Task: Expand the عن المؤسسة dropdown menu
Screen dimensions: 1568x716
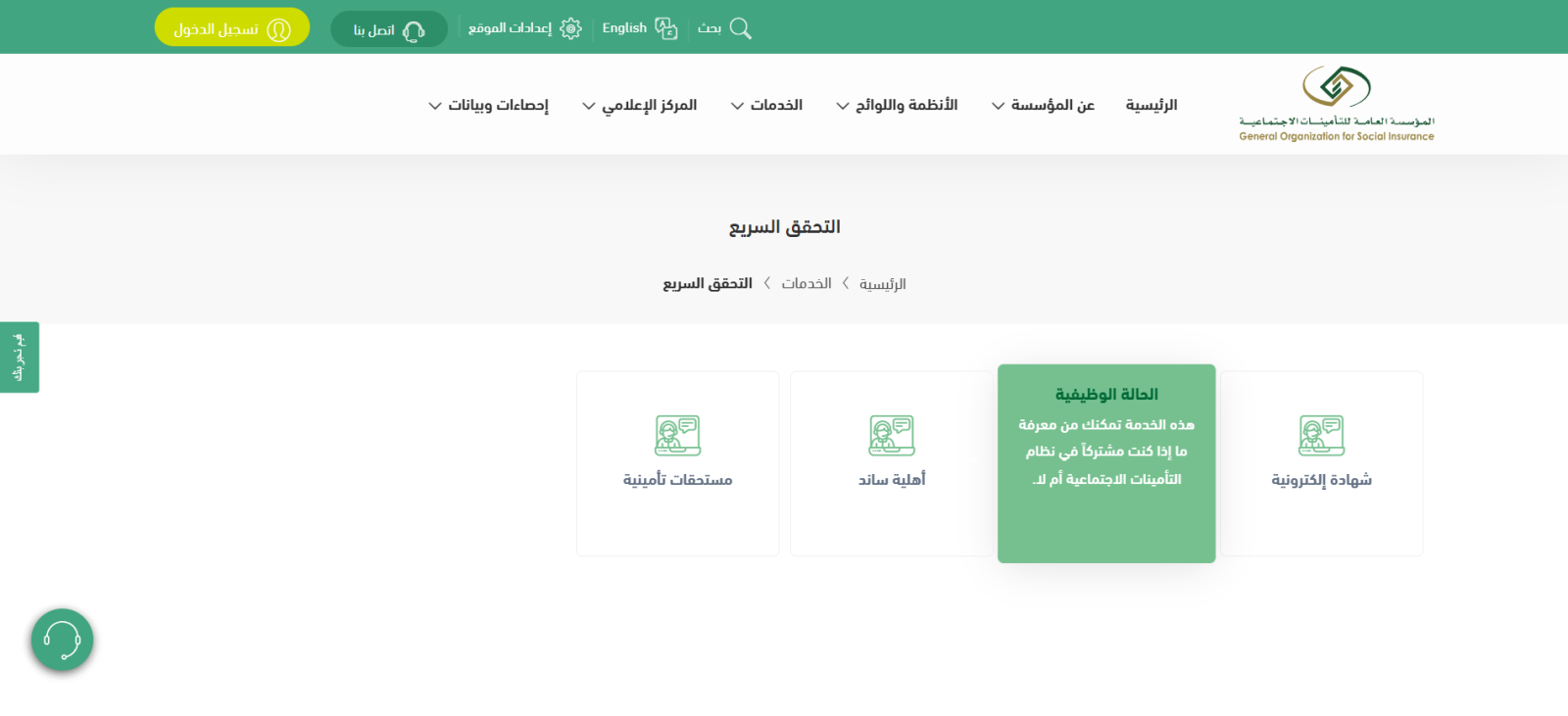Action: click(x=1043, y=105)
